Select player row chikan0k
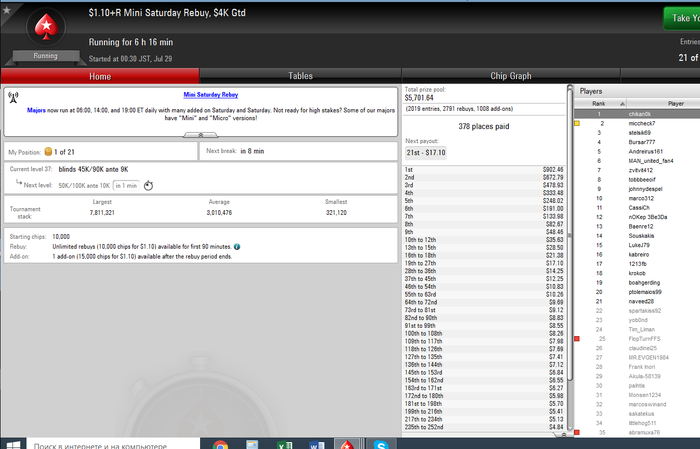 pyautogui.click(x=637, y=114)
